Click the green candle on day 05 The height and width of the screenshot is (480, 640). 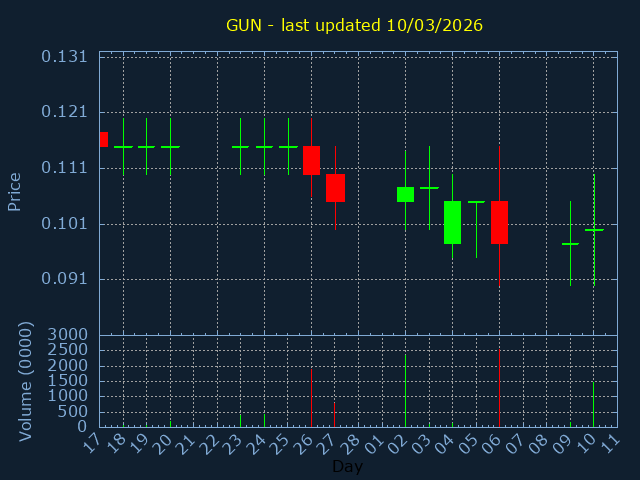coord(476,203)
